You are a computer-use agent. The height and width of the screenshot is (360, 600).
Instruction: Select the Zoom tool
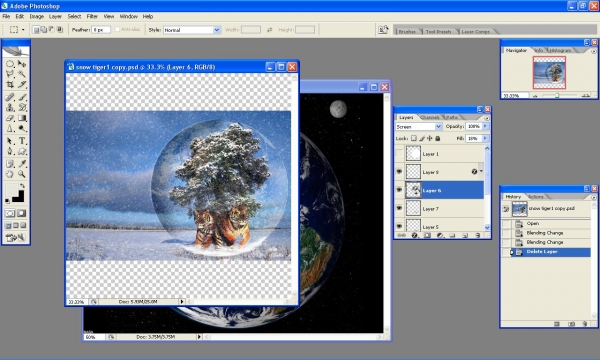click(x=22, y=174)
